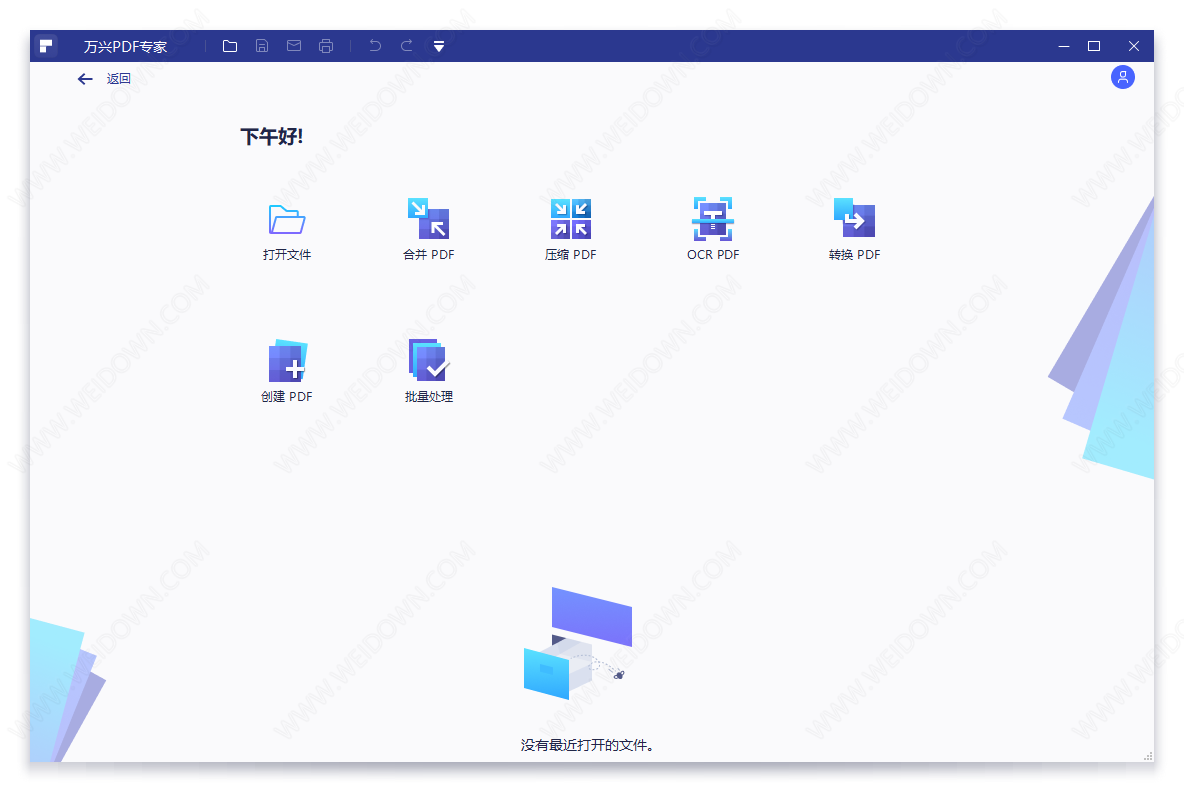1184x792 pixels.
Task: Click the redo arrow in title bar
Action: point(407,46)
